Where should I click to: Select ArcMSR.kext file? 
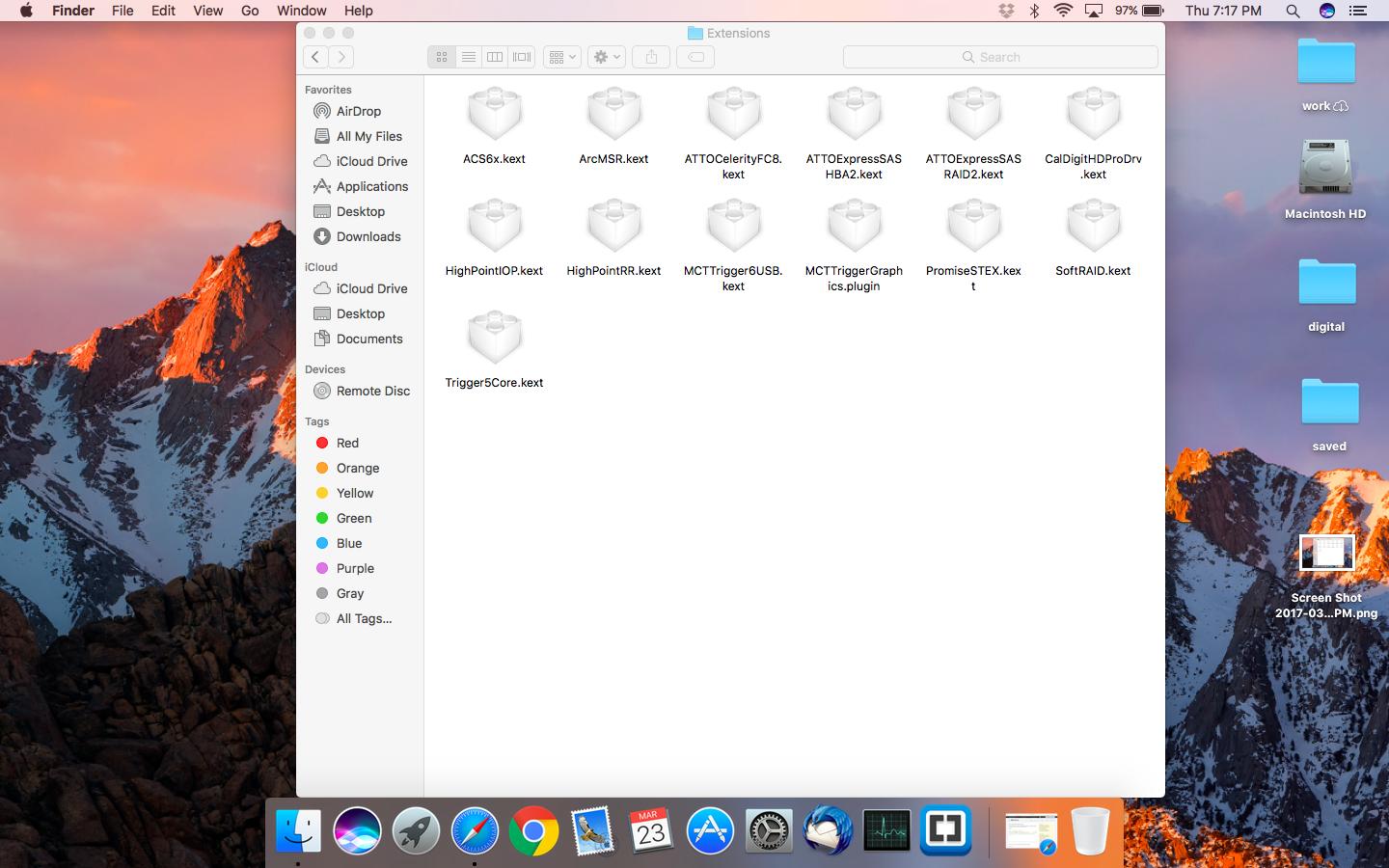pos(613,126)
